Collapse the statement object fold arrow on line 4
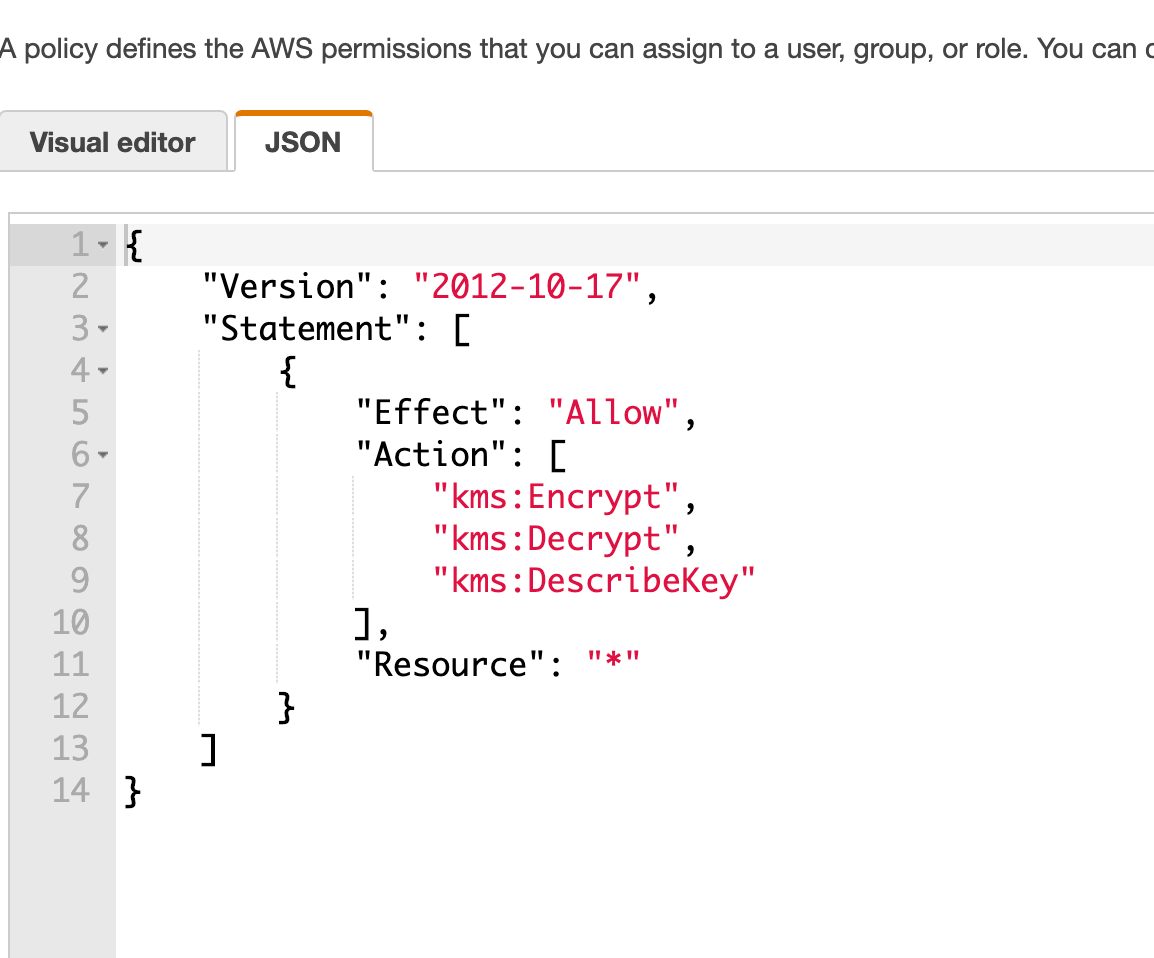 103,371
